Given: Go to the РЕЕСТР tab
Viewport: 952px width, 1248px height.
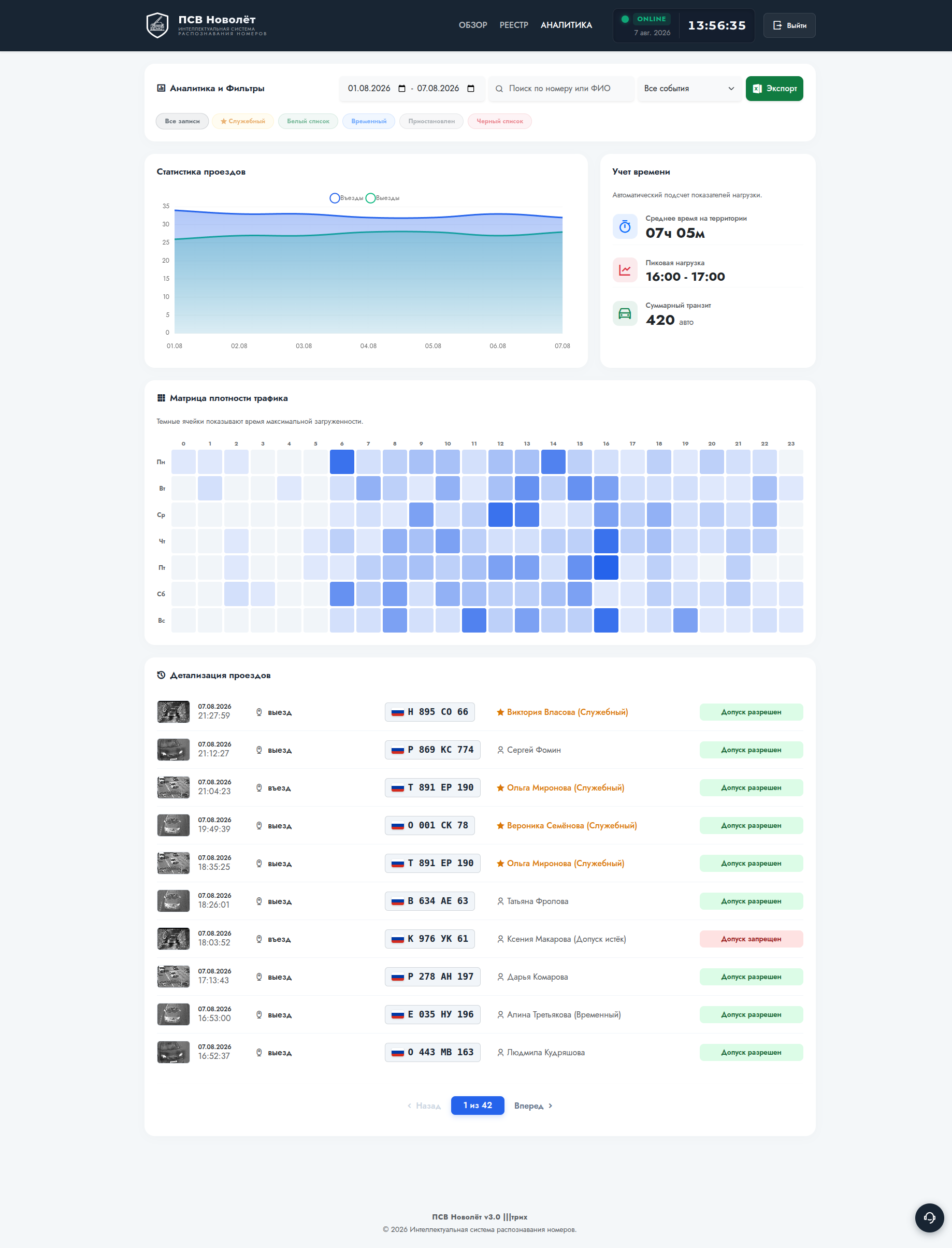Looking at the screenshot, I should coord(513,25).
